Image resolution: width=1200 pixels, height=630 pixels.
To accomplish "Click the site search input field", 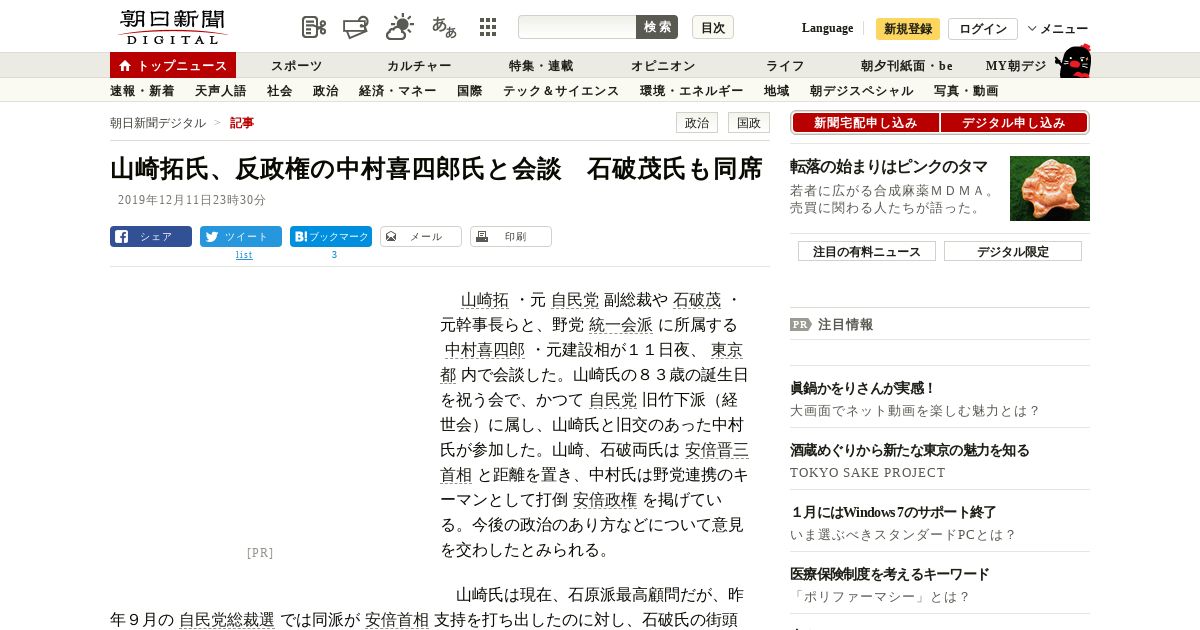I will [577, 27].
